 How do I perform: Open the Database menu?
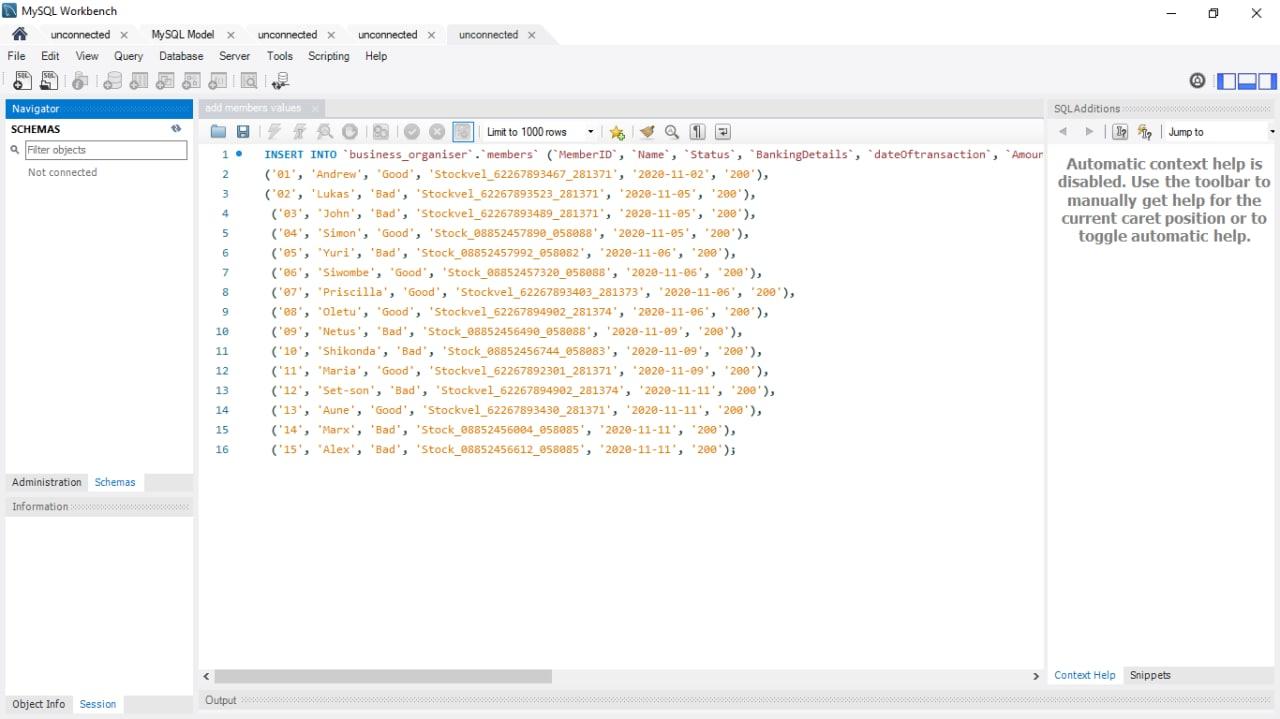pyautogui.click(x=181, y=57)
